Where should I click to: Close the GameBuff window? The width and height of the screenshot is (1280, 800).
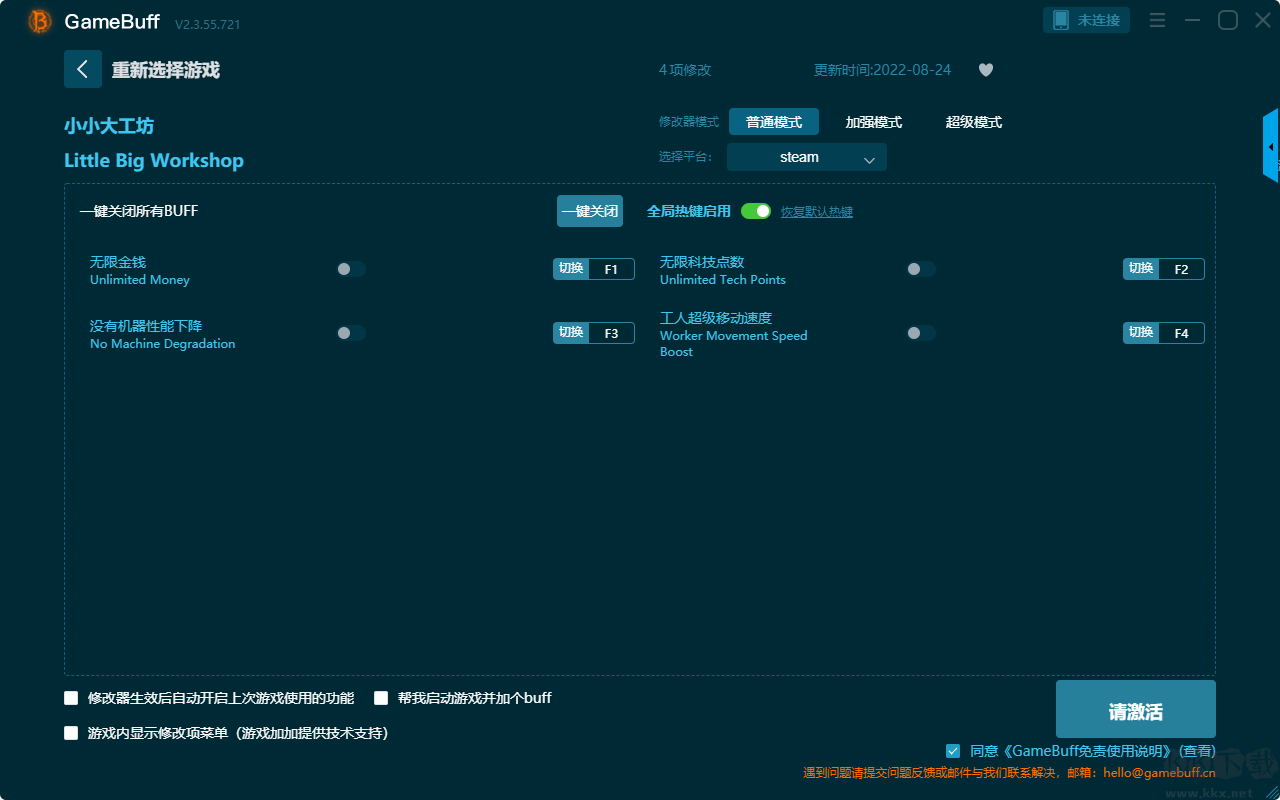click(1263, 20)
